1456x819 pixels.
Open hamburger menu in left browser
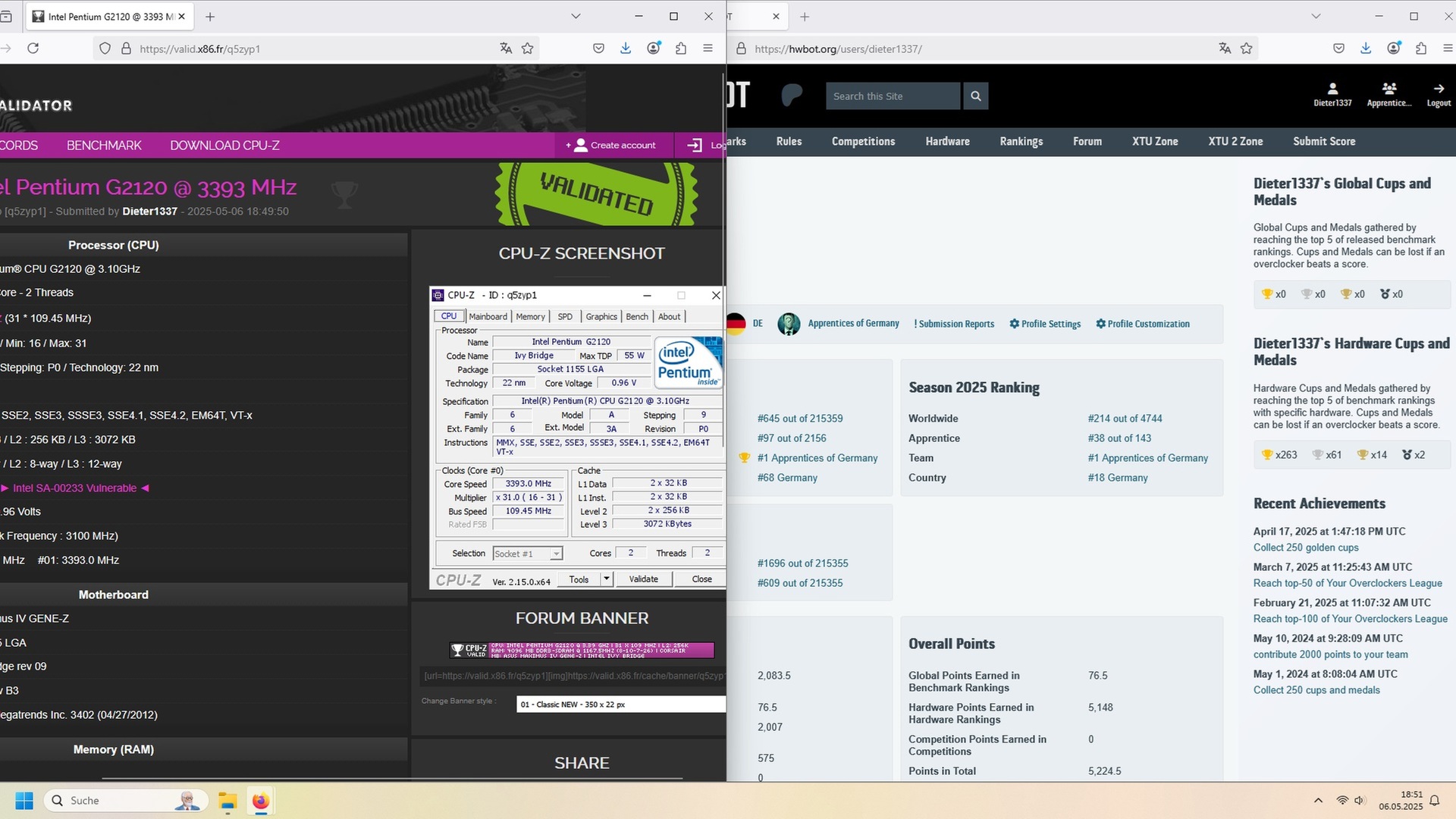708,49
